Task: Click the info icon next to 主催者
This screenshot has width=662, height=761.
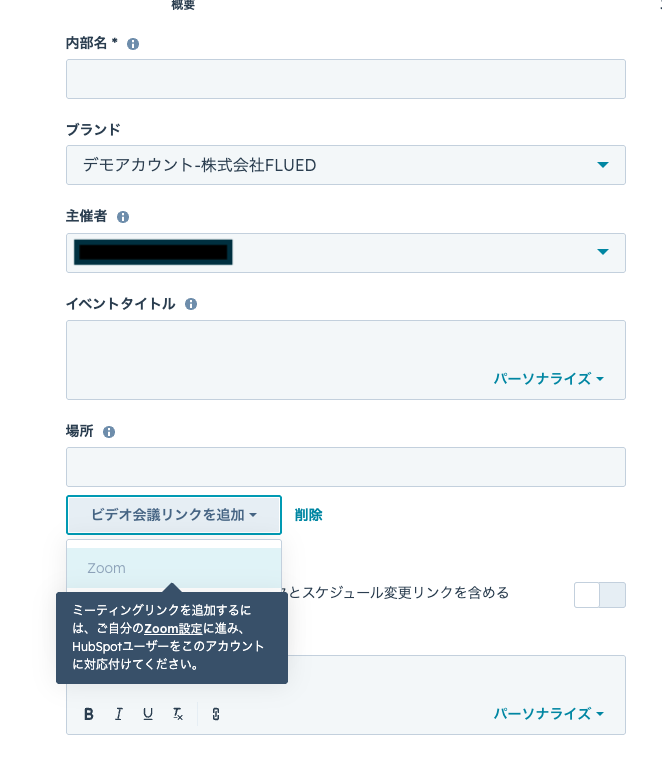Action: (x=123, y=217)
